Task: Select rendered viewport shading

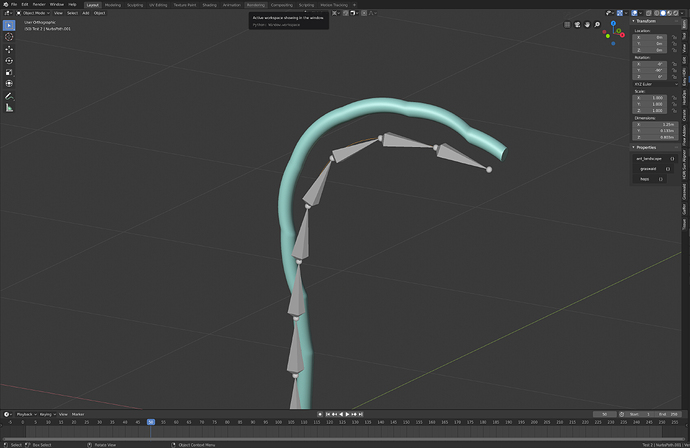Action: tap(675, 13)
